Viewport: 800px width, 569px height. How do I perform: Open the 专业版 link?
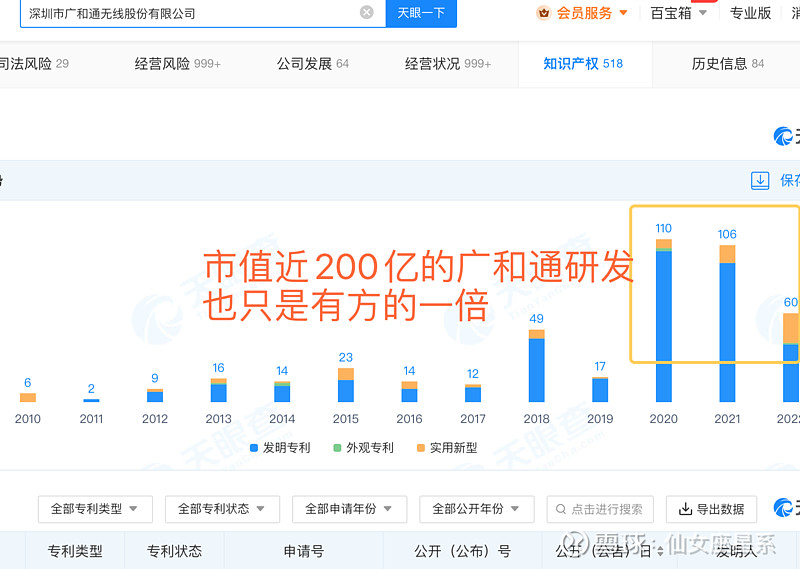pyautogui.click(x=750, y=13)
